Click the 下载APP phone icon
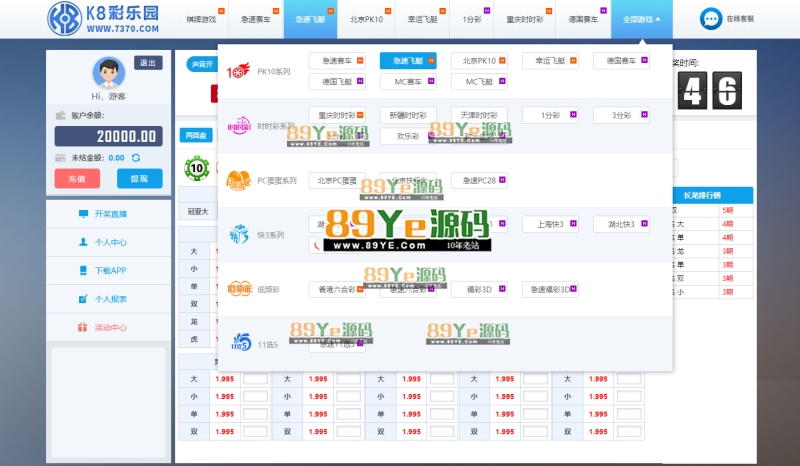This screenshot has width=800, height=466. click(x=83, y=271)
